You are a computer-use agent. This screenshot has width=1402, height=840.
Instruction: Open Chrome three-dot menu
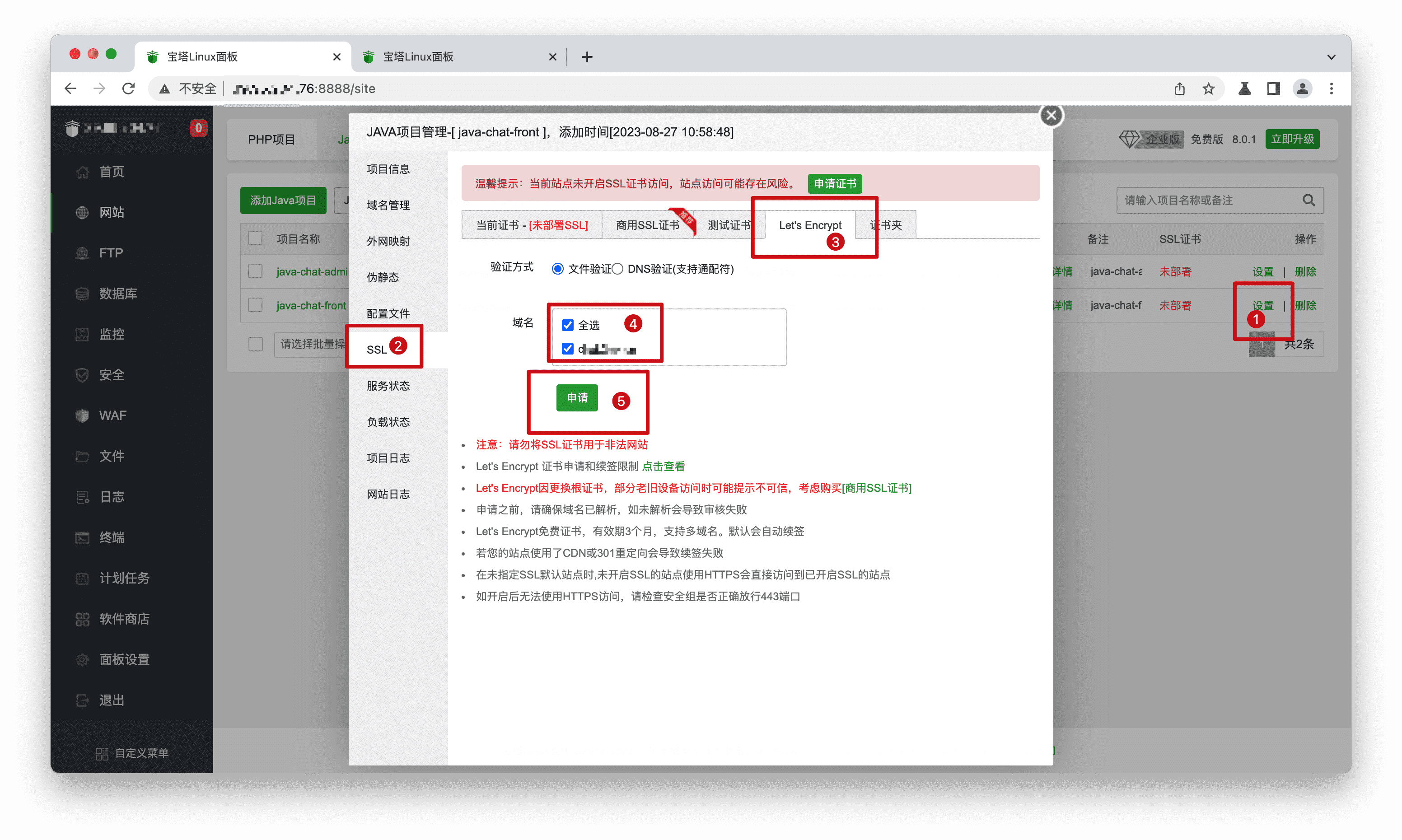click(1331, 89)
